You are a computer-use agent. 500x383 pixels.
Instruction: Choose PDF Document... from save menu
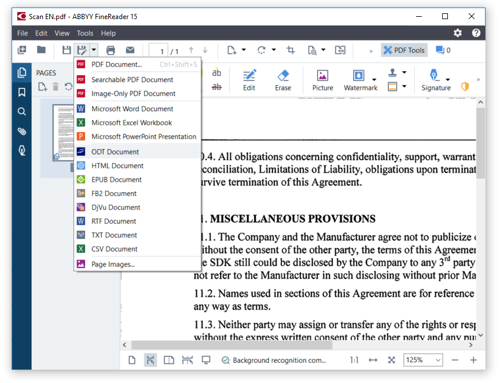coord(138,64)
